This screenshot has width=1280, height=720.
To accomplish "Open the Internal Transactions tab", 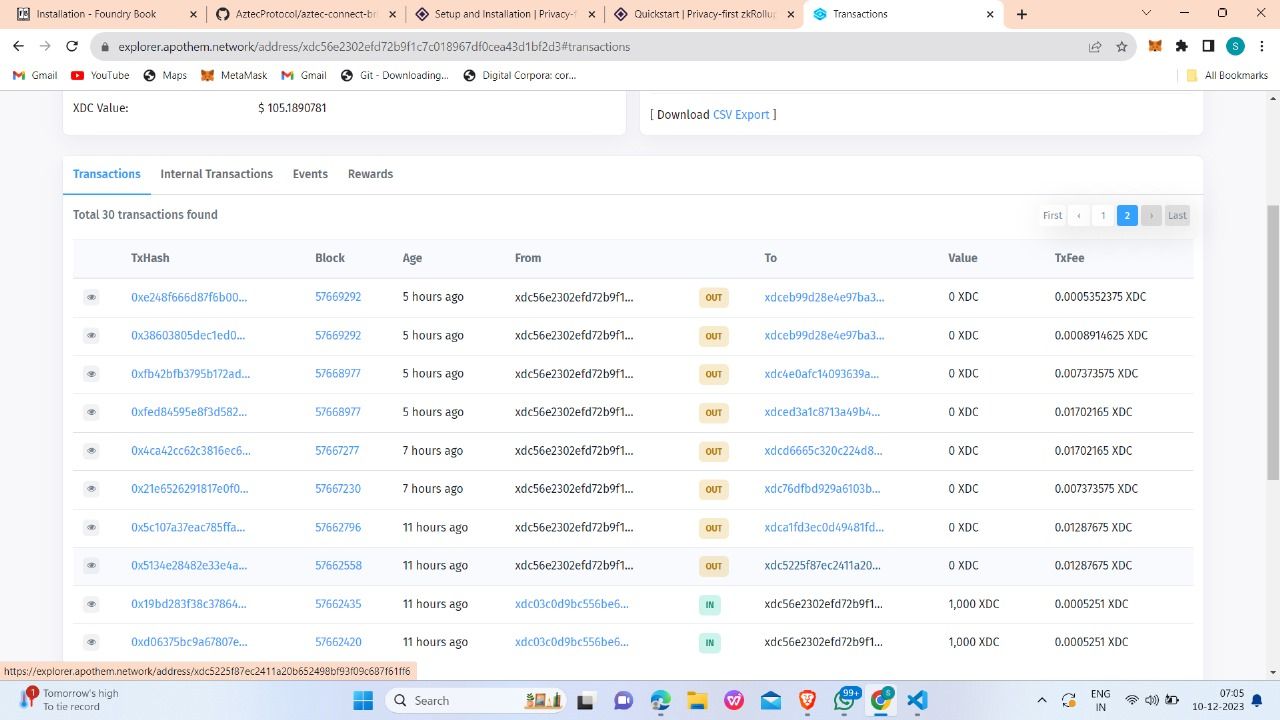I will 216,174.
